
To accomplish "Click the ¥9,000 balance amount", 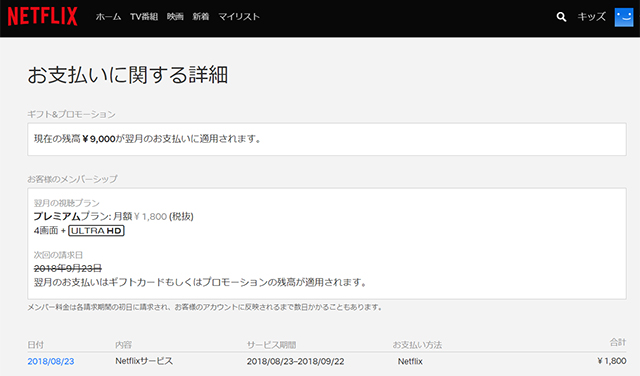I will tap(99, 139).
